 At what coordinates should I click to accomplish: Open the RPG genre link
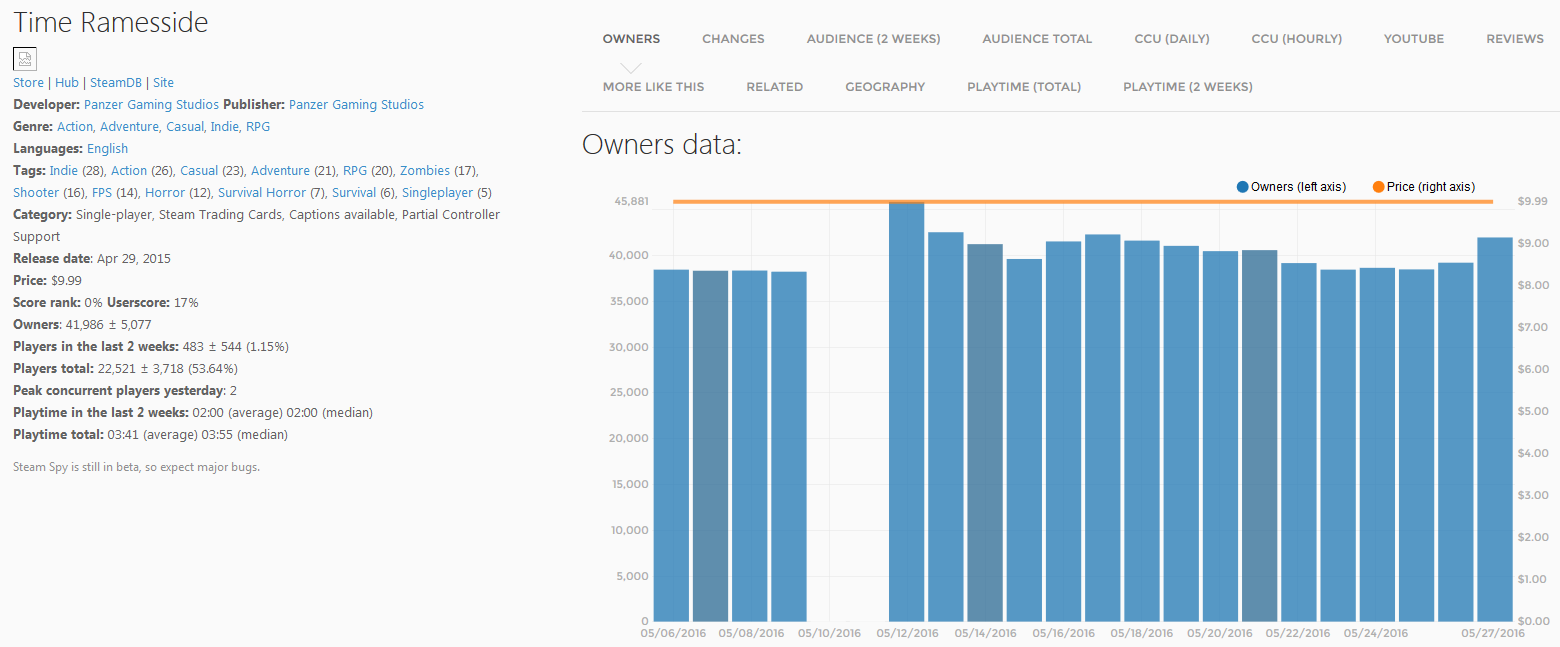(258, 127)
